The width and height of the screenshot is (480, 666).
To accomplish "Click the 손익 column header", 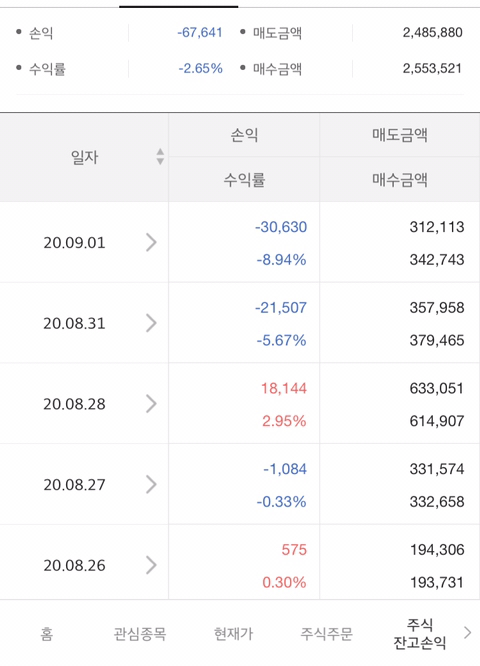I will (244, 135).
